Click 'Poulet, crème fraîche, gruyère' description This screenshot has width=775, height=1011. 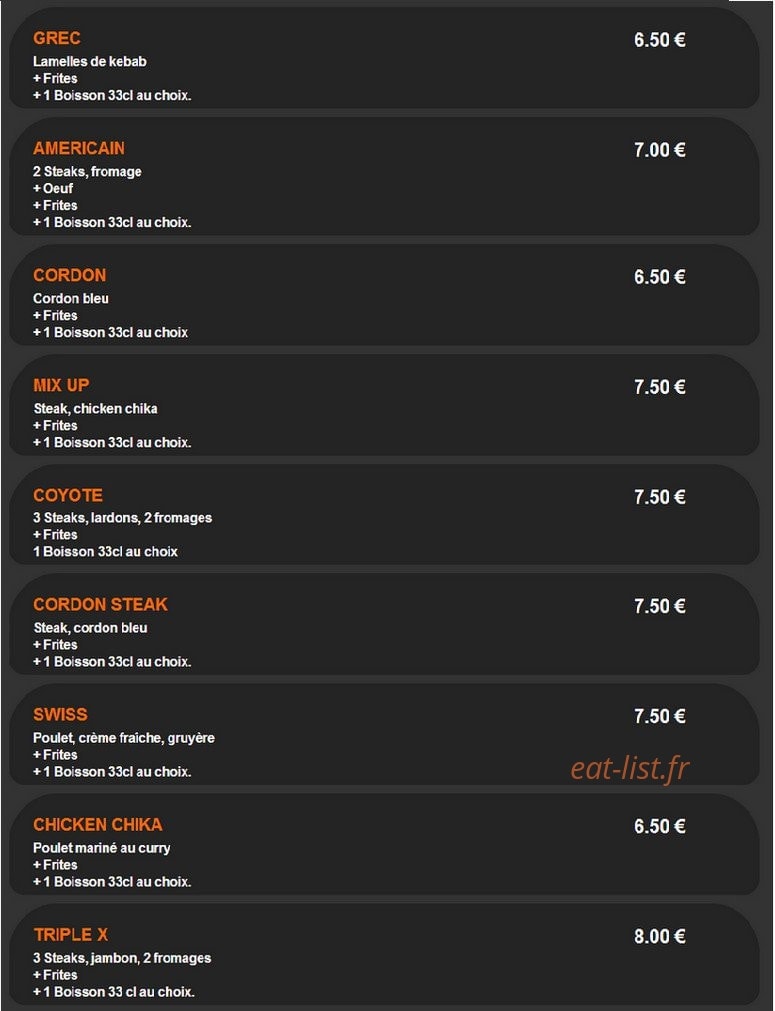[x=124, y=738]
